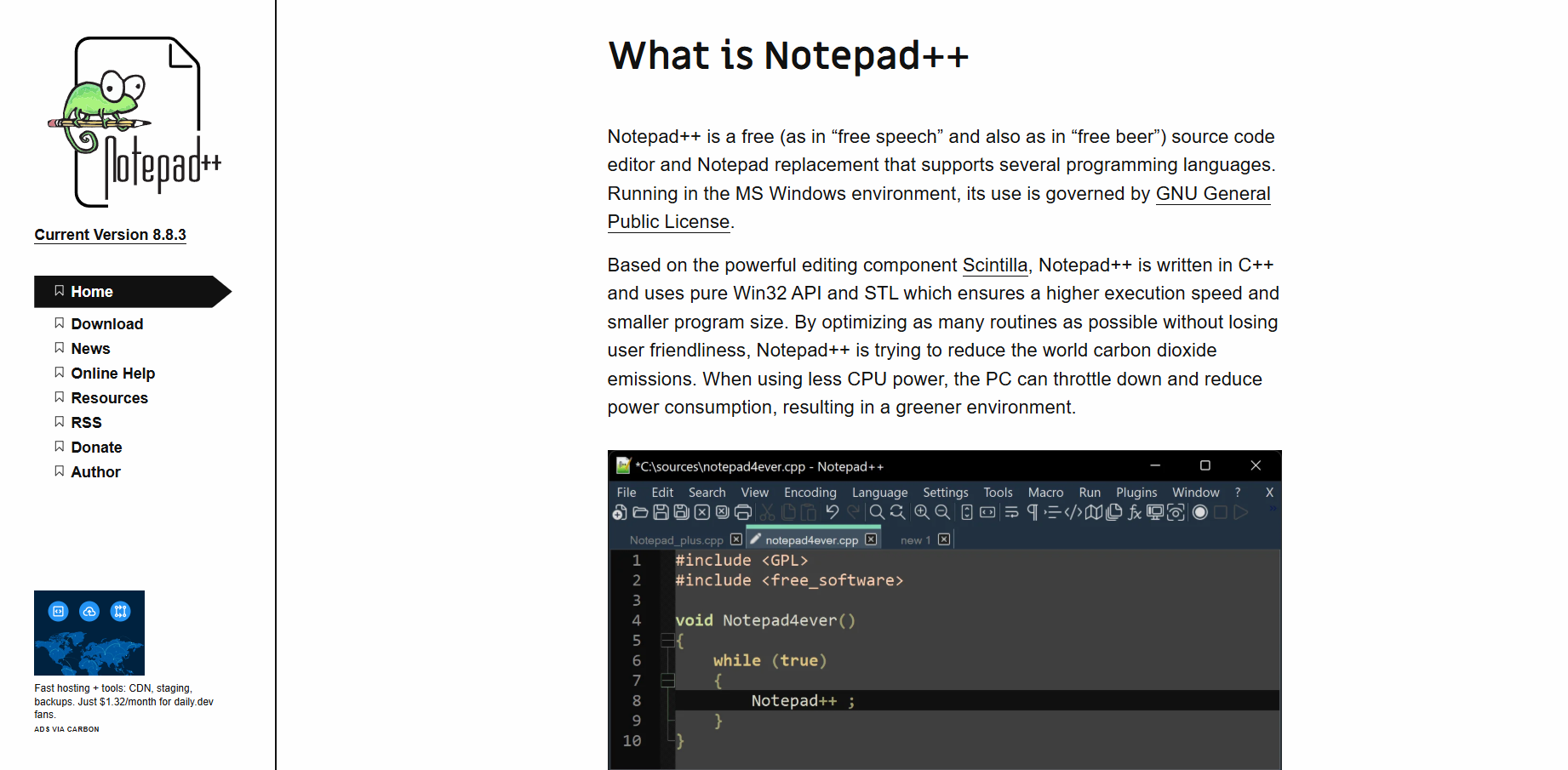The height and width of the screenshot is (770, 1568).
Task: Expand the toolbar overflow chevron
Action: click(1273, 510)
